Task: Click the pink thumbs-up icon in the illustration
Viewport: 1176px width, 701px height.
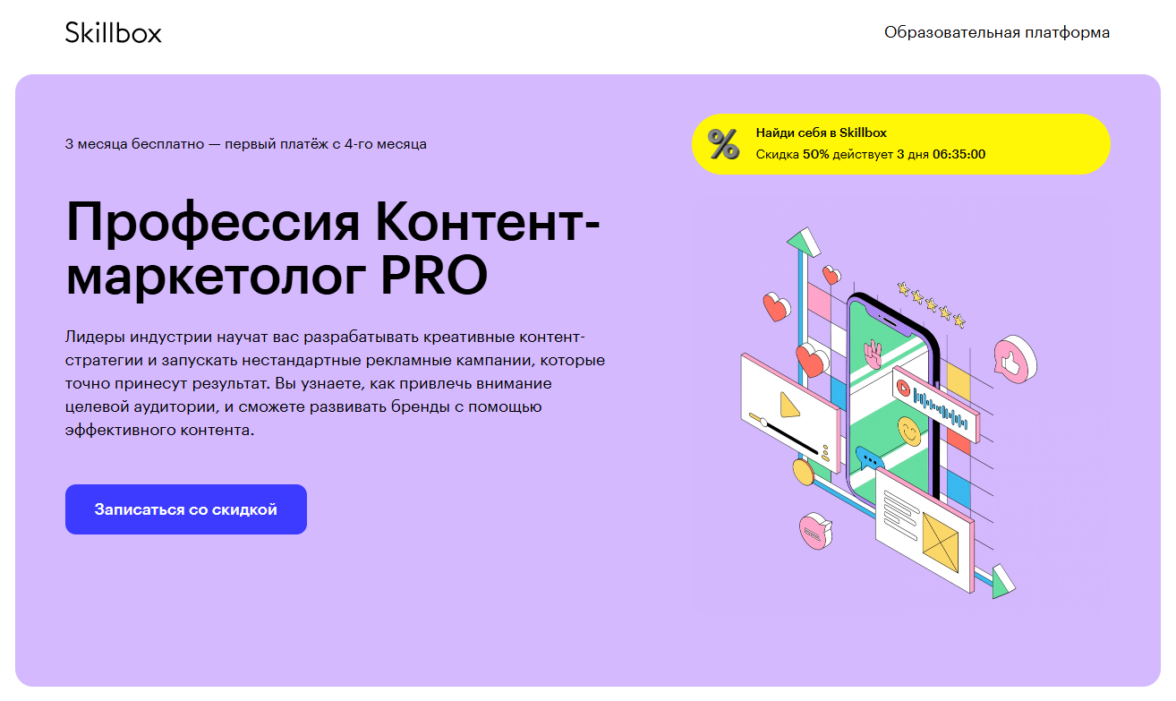Action: click(x=1015, y=359)
